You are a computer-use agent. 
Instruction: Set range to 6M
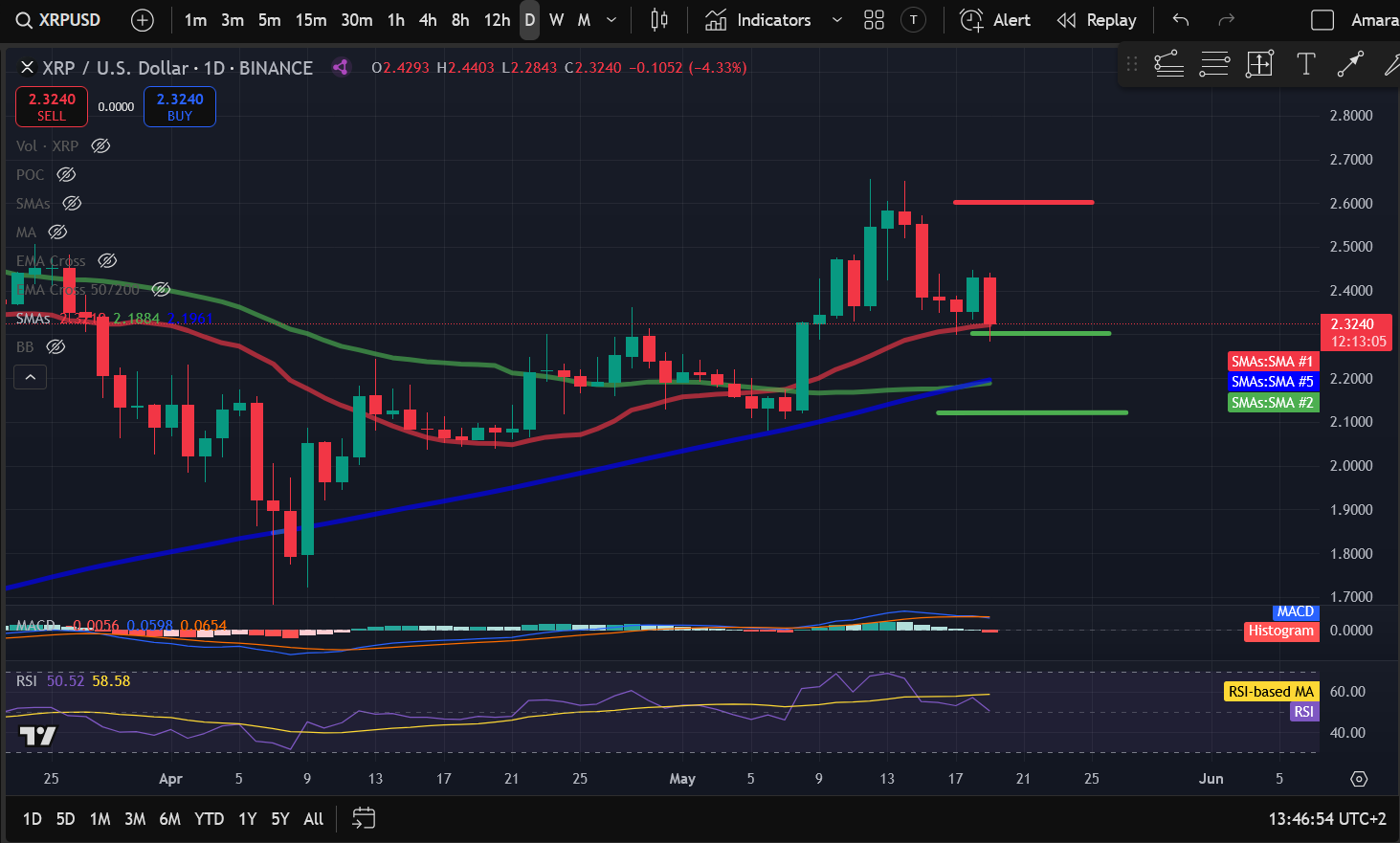pos(169,819)
